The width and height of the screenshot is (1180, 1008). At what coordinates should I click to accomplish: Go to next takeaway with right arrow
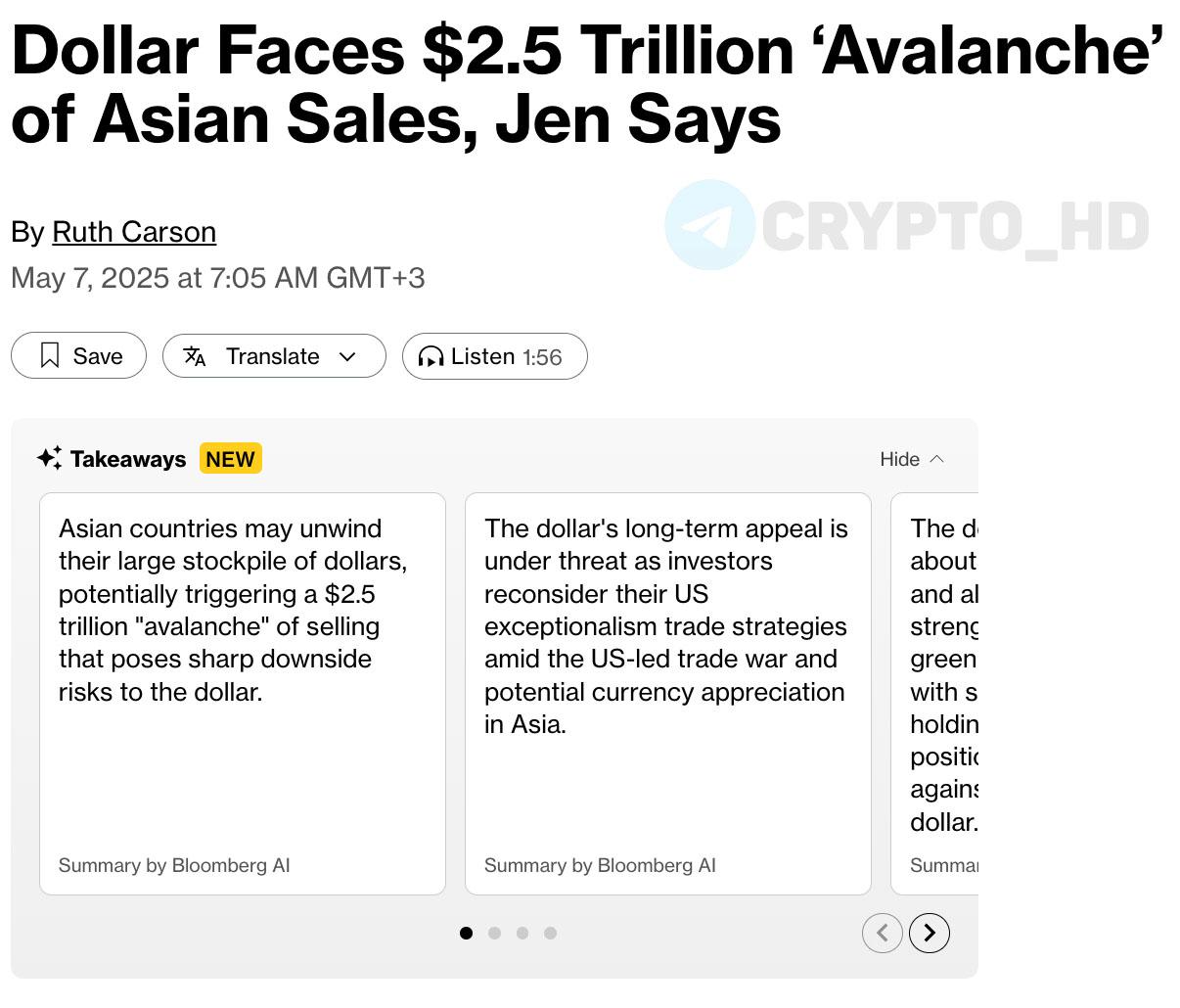(930, 933)
